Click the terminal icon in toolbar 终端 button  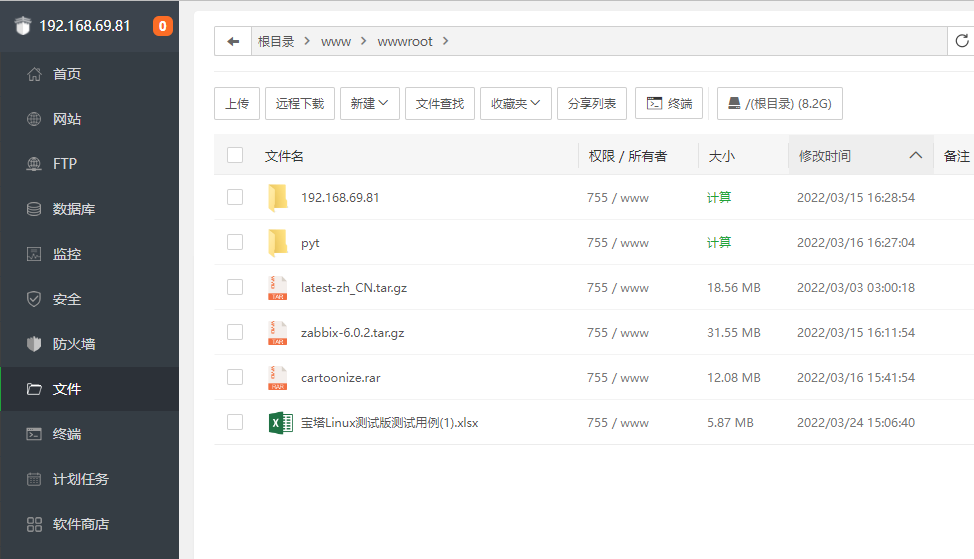tap(654, 103)
